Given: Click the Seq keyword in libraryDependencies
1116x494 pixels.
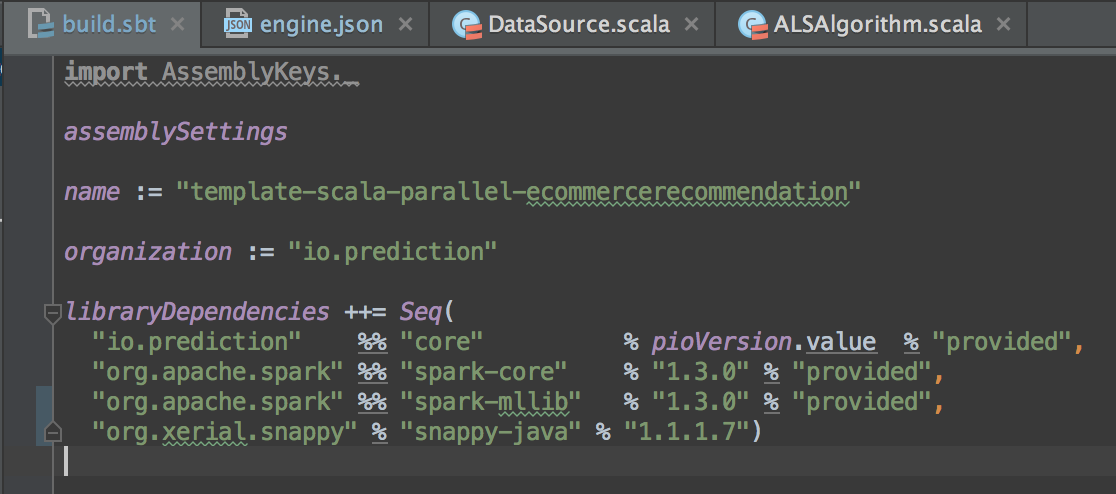Looking at the screenshot, I should point(421,311).
